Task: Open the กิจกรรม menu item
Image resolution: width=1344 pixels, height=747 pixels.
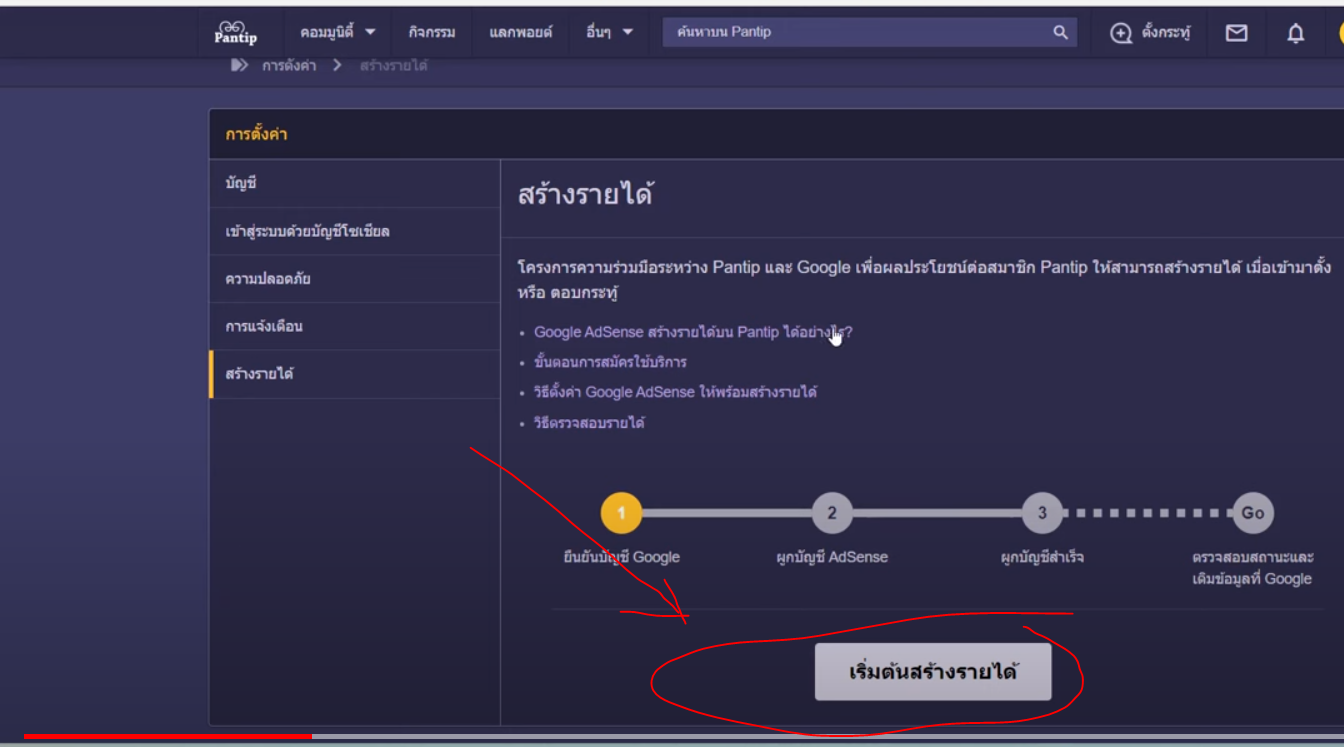Action: [432, 32]
